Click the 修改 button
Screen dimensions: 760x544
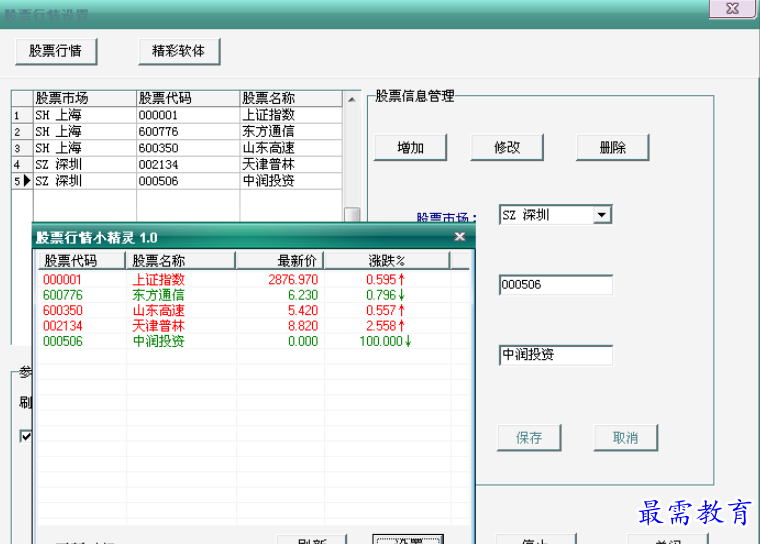coord(507,147)
